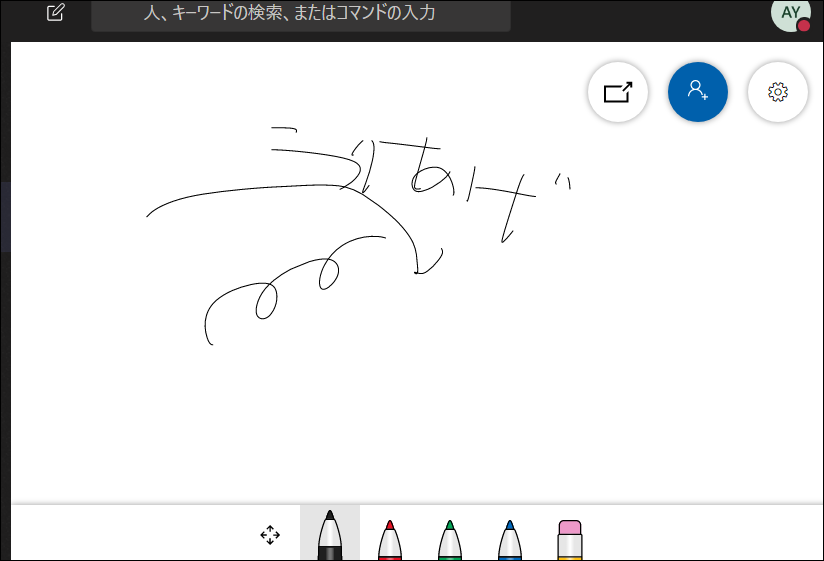Open whiteboard settings gear

coord(777,92)
